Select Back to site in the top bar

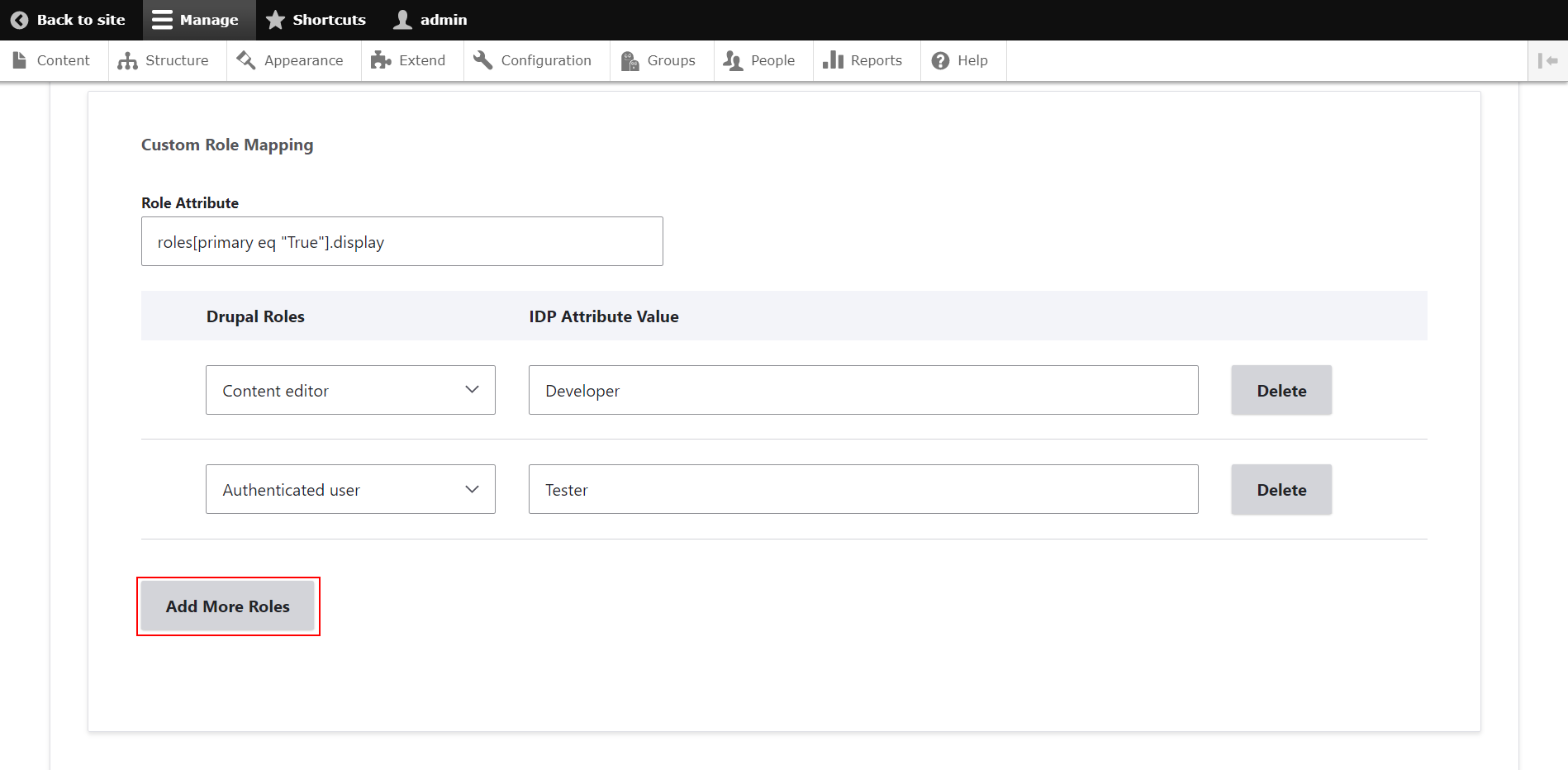pos(69,19)
